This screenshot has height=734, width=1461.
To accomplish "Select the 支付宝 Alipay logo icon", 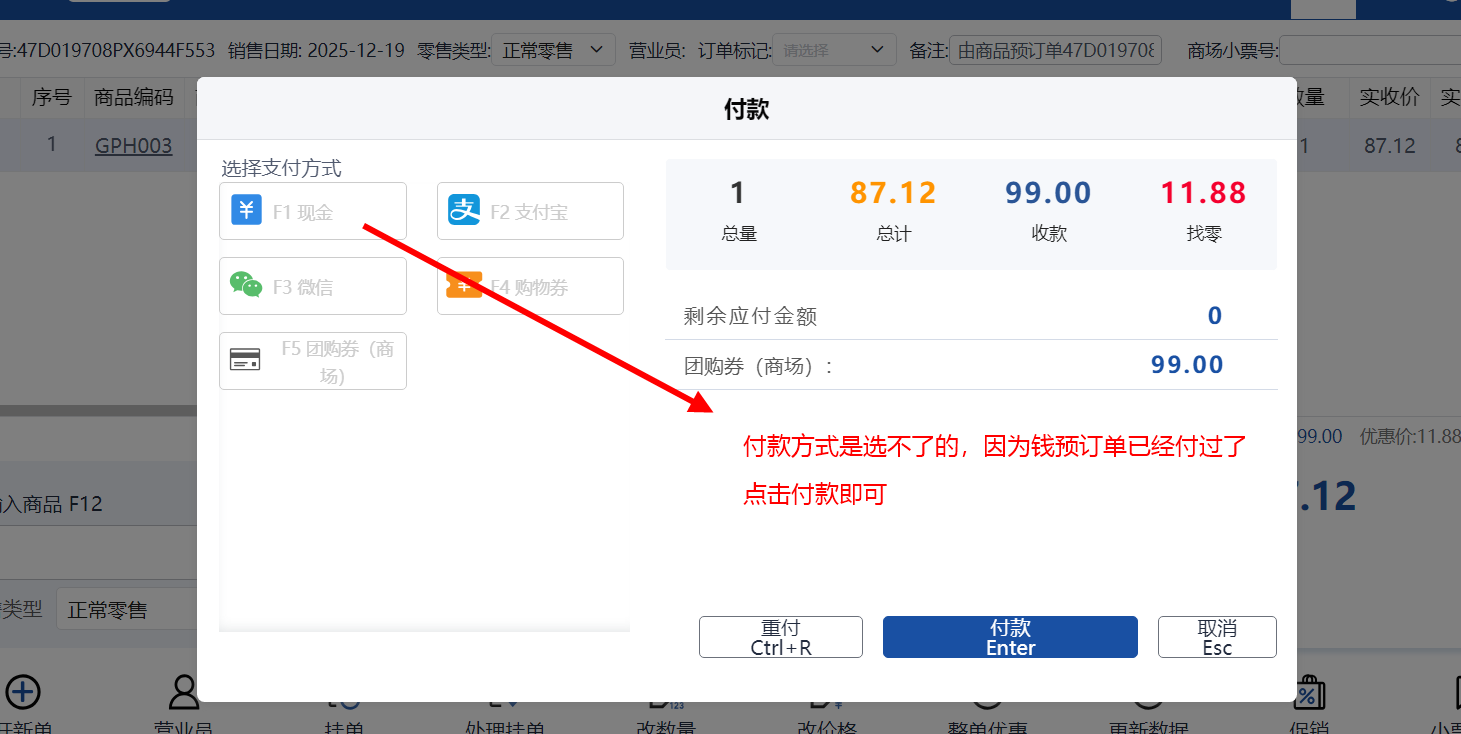I will tap(464, 211).
